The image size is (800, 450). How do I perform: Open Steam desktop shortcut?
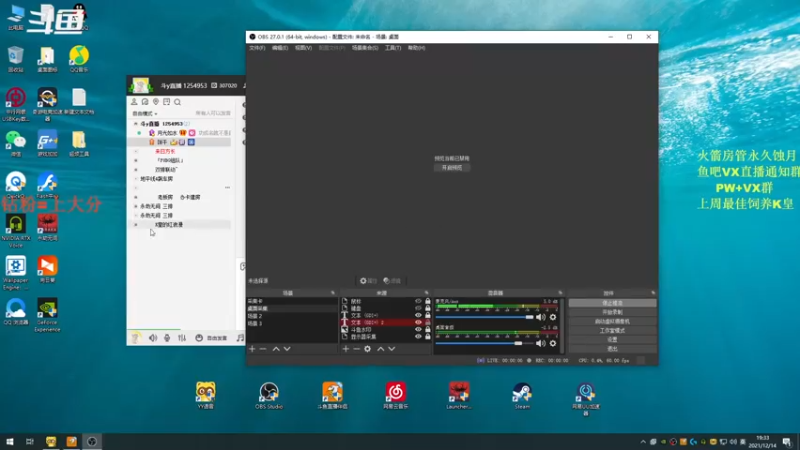click(x=522, y=395)
